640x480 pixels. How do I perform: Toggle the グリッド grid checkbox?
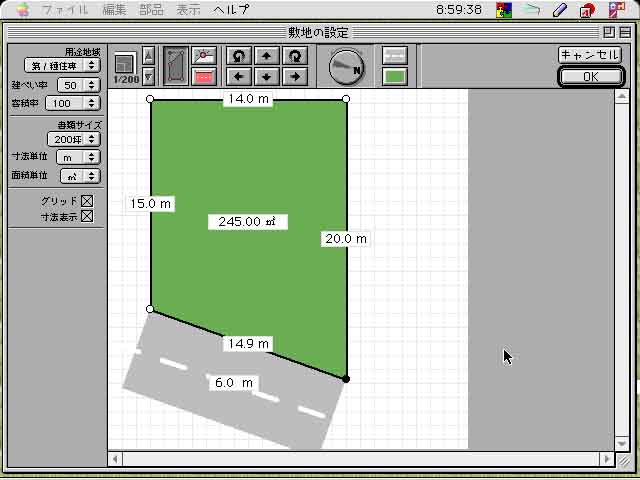(x=87, y=201)
